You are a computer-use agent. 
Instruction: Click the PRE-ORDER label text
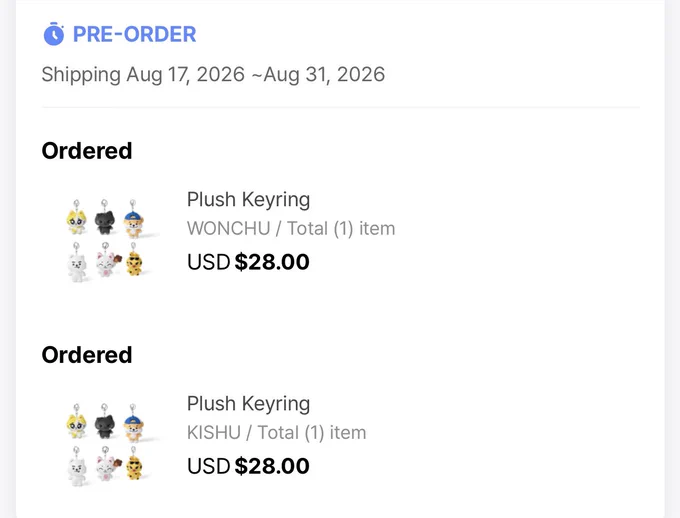134,34
